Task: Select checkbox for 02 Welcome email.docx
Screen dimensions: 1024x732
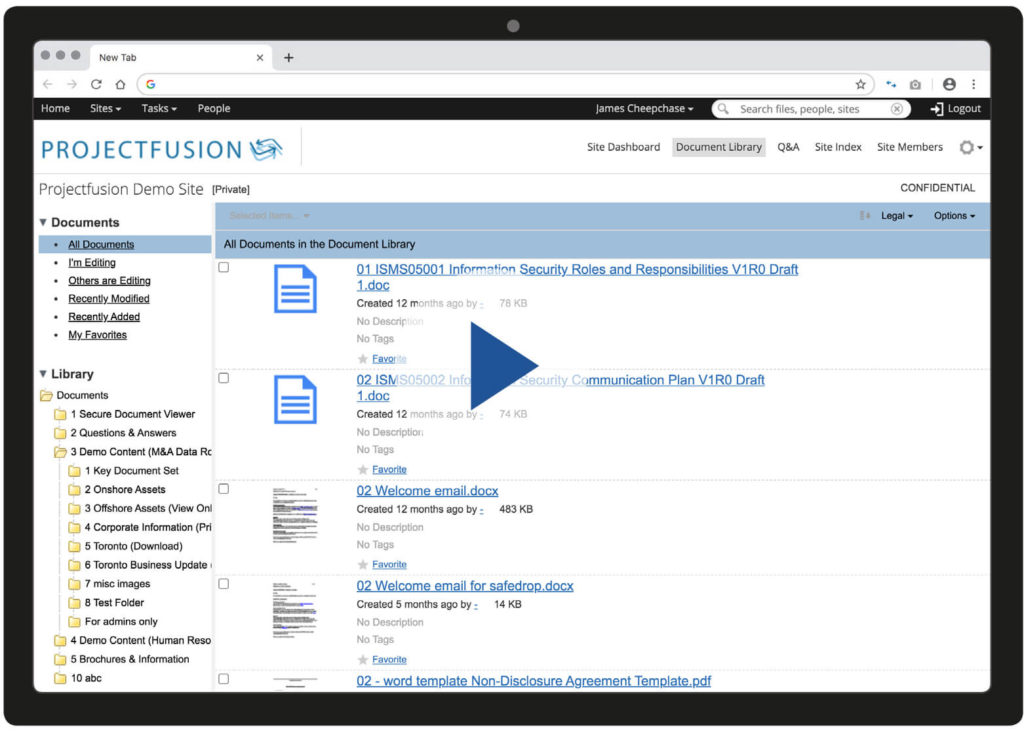Action: click(224, 489)
